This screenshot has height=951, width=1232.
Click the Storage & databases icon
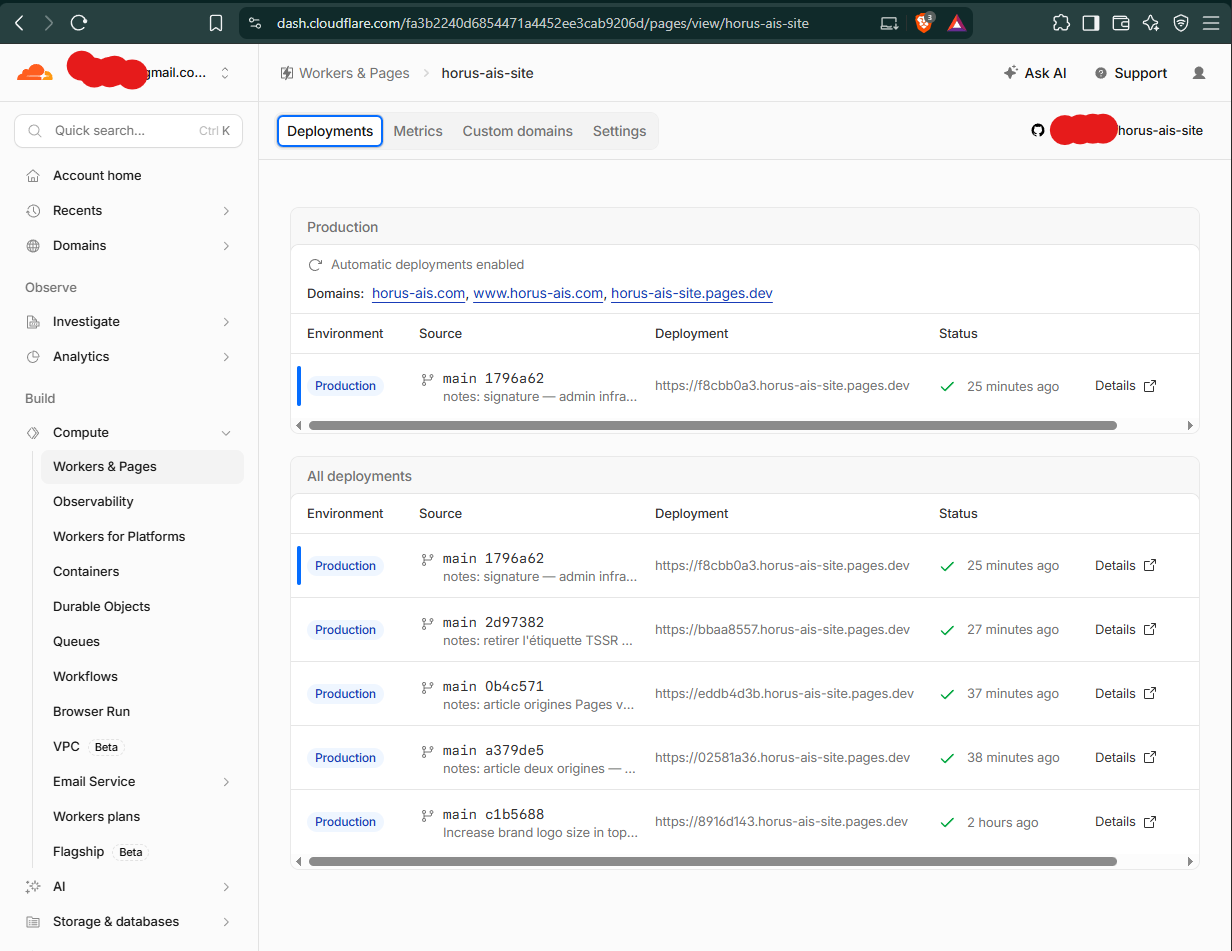click(x=33, y=921)
